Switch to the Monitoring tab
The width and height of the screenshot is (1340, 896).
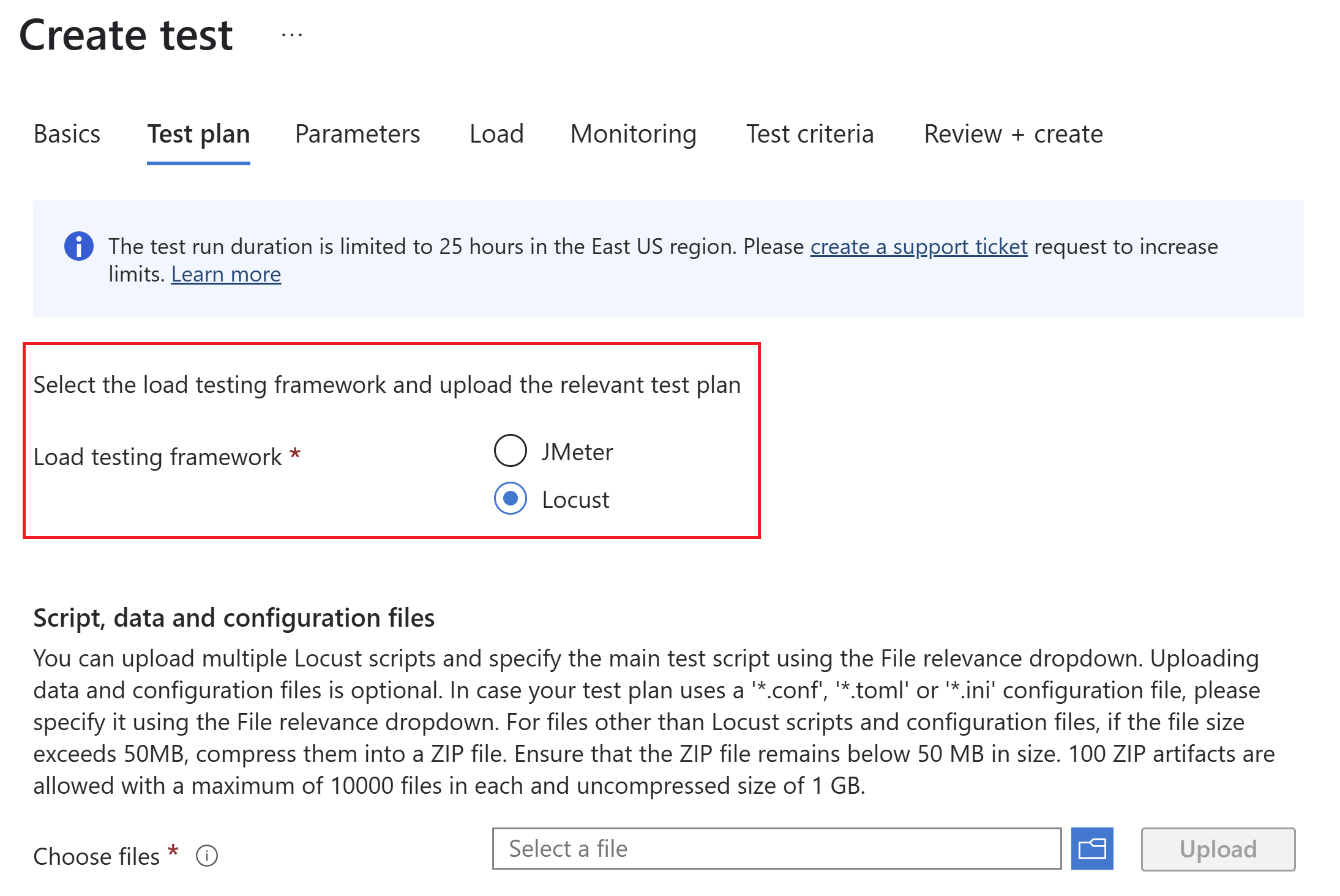[x=634, y=134]
